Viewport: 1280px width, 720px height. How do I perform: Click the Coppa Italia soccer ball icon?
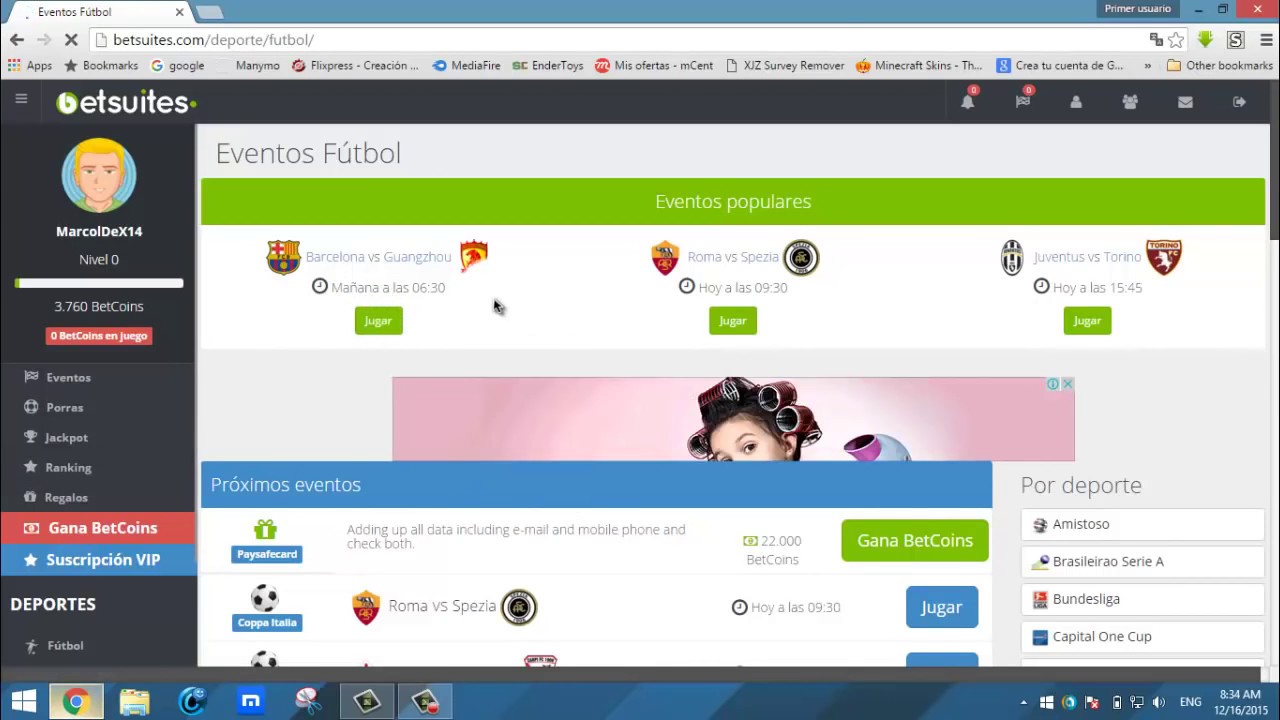point(265,598)
